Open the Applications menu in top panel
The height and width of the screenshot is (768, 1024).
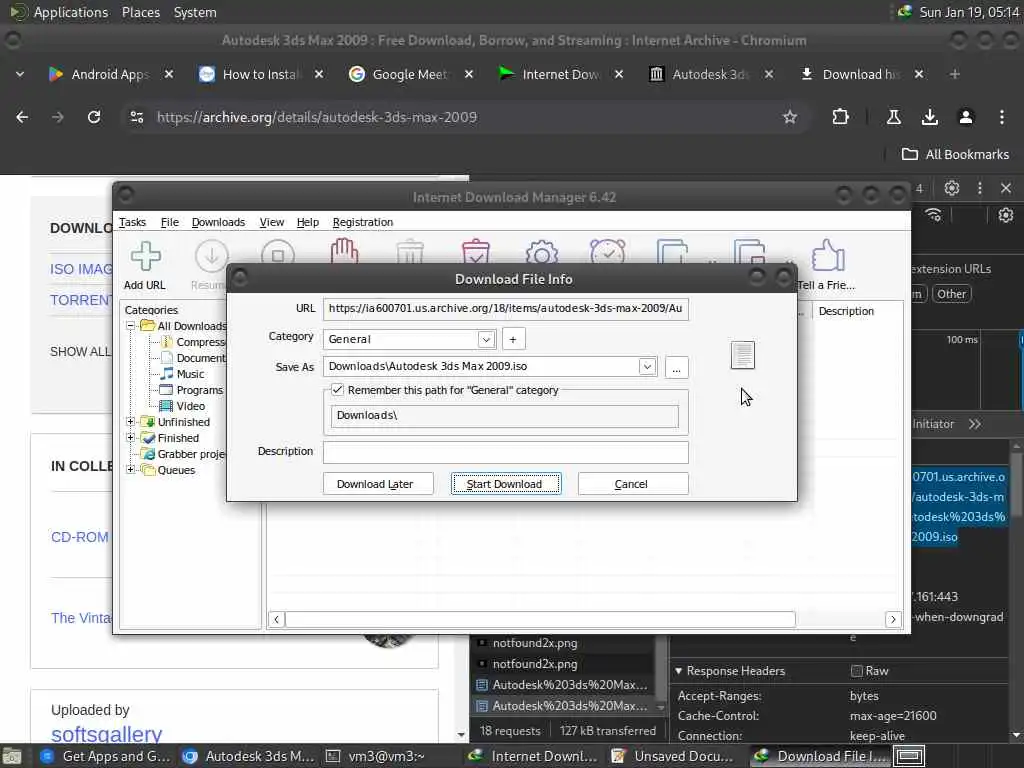click(71, 12)
